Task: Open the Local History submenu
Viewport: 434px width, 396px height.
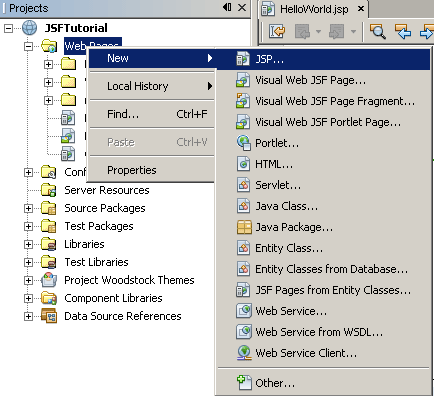Action: (152, 86)
